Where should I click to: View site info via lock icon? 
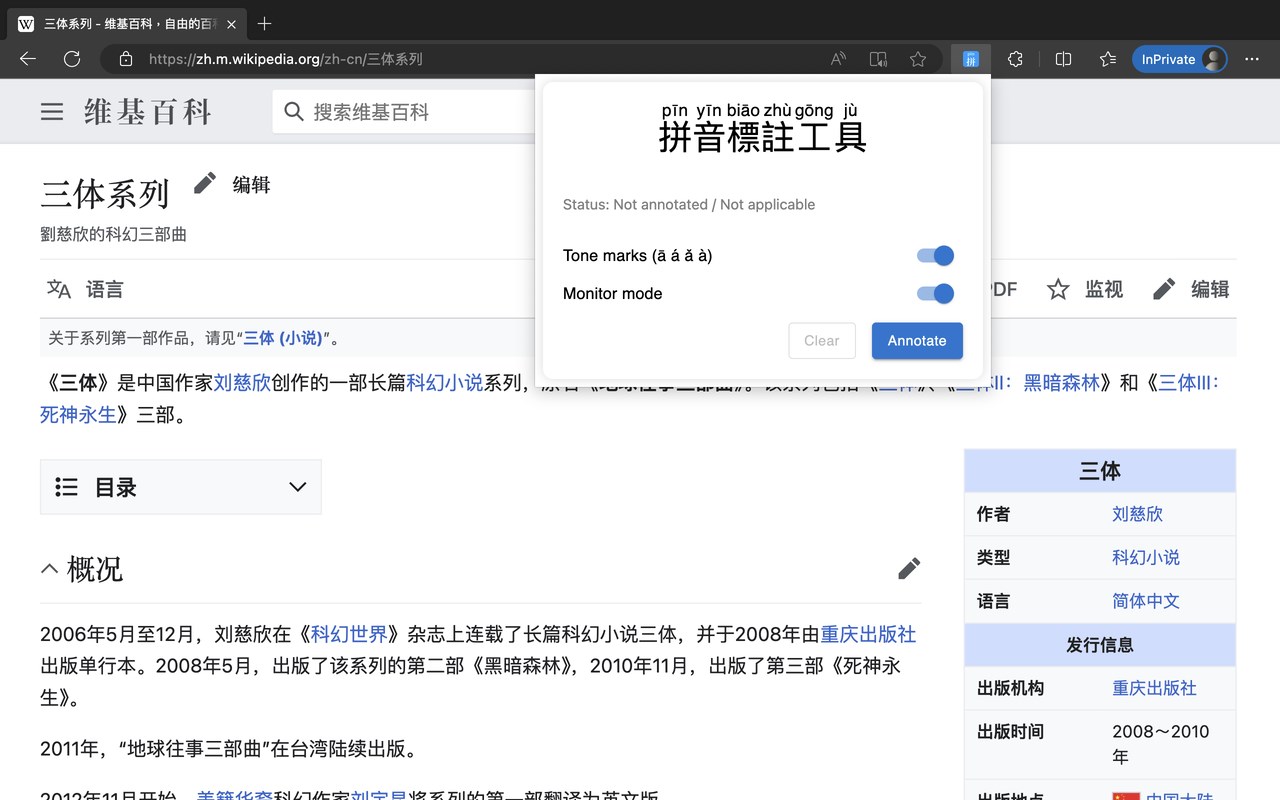point(126,59)
